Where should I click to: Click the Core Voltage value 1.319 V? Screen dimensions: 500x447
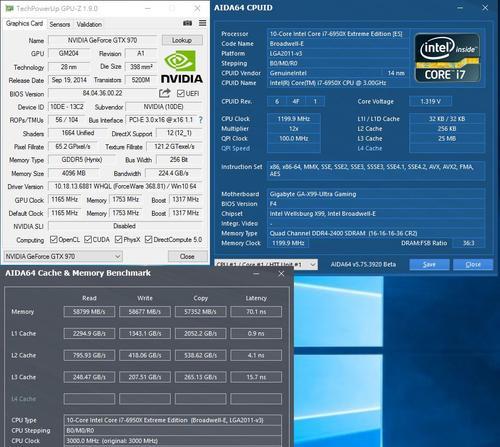[x=430, y=101]
